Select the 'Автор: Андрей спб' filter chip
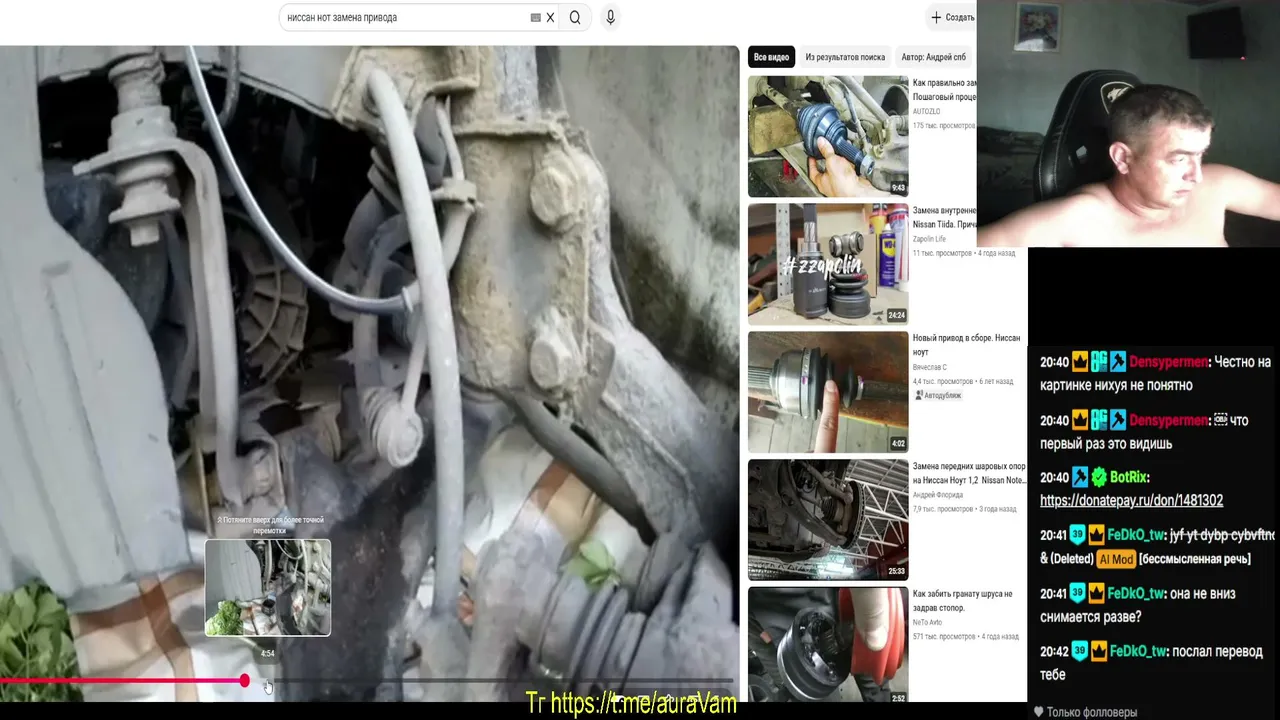 (934, 57)
